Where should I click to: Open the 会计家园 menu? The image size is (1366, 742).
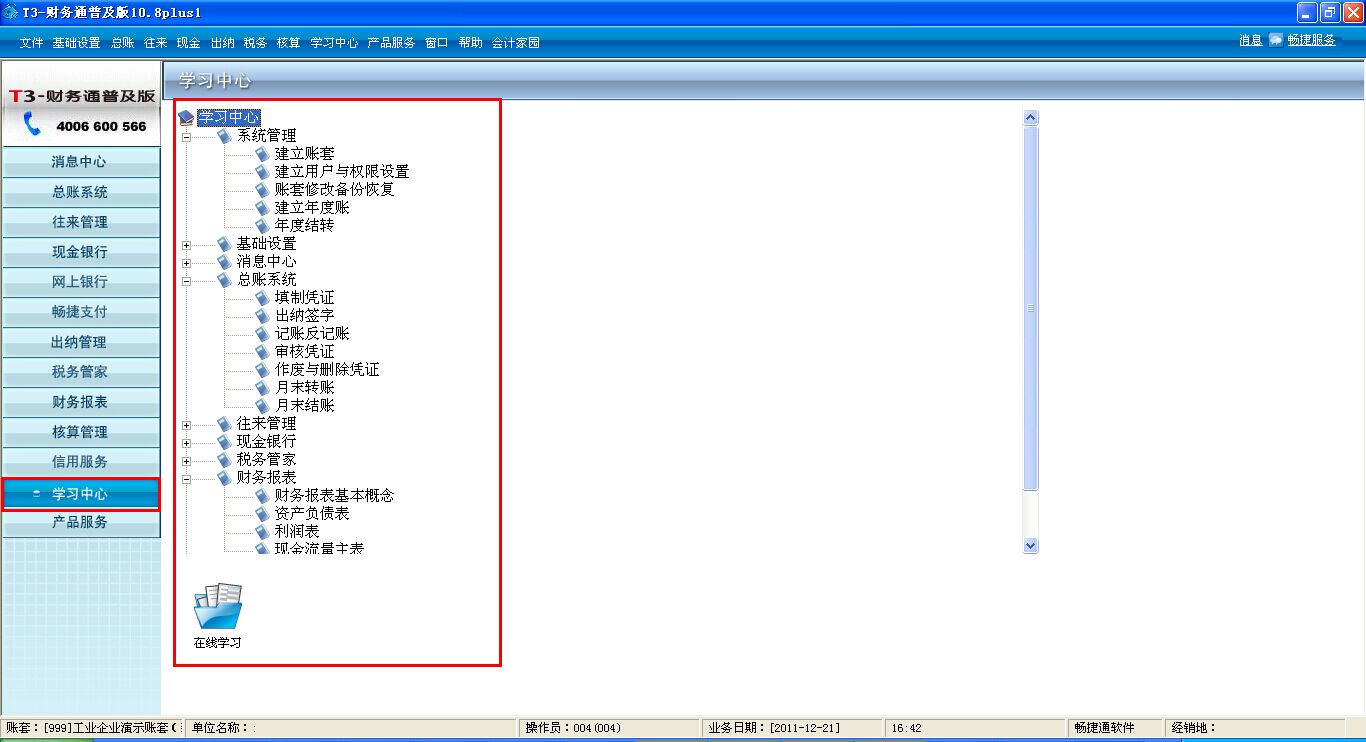[516, 43]
